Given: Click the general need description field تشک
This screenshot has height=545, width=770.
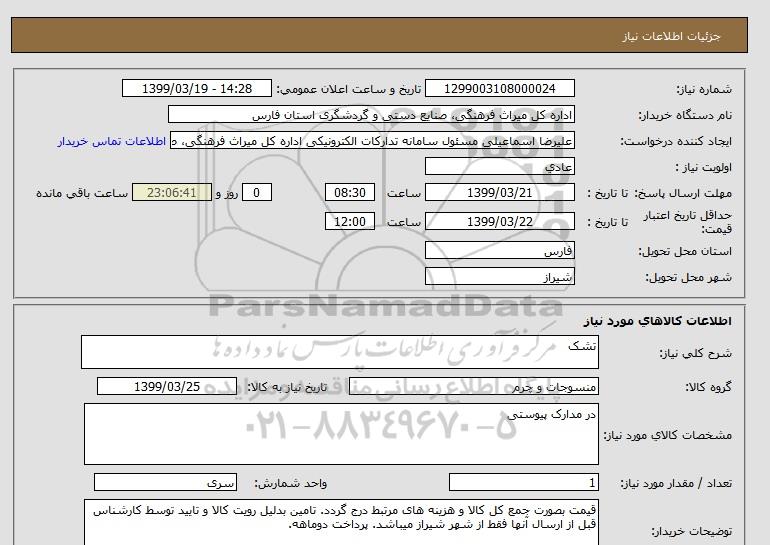Looking at the screenshot, I should pyautogui.click(x=340, y=352).
